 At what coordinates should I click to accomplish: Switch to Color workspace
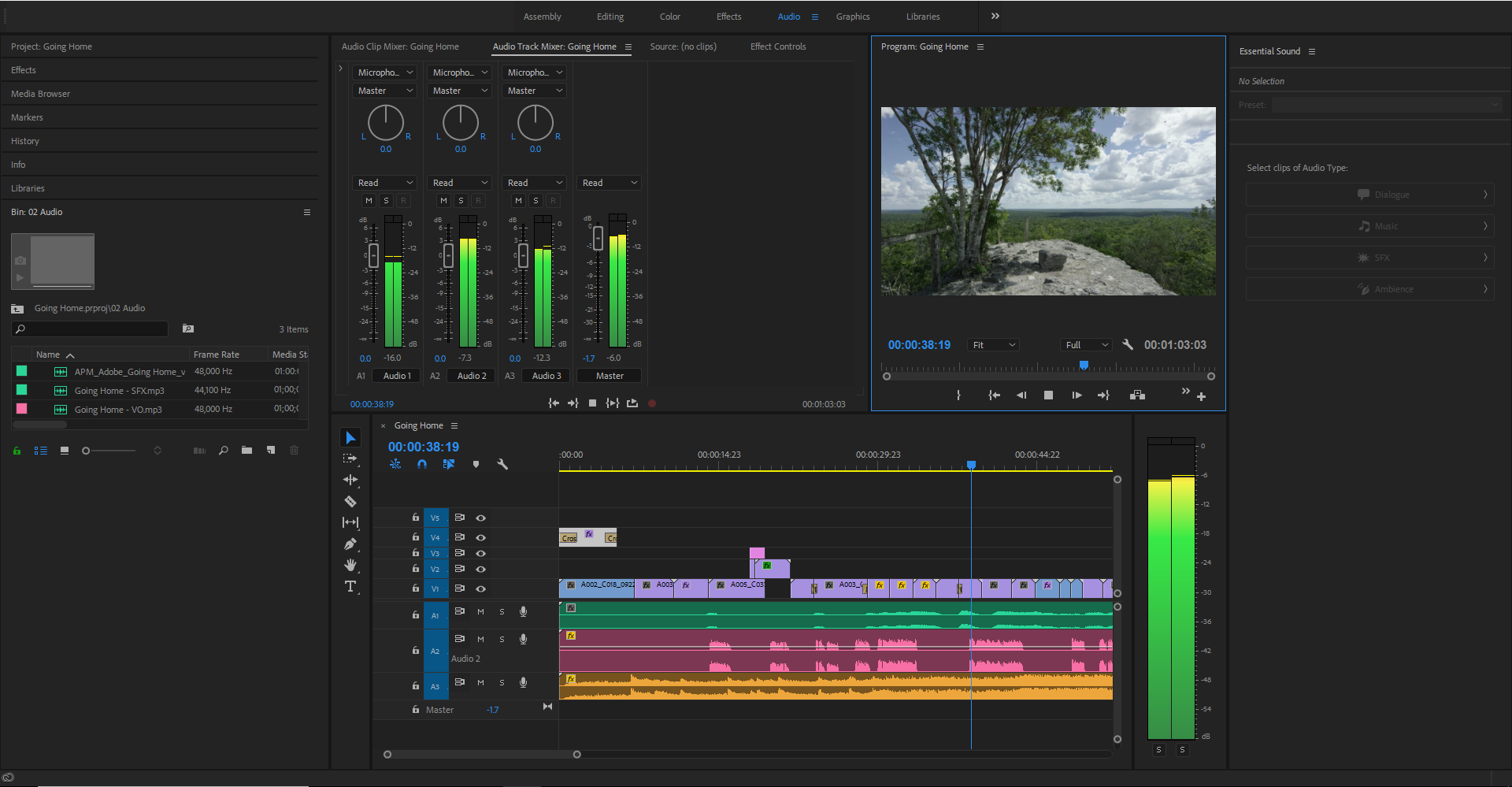tap(670, 17)
